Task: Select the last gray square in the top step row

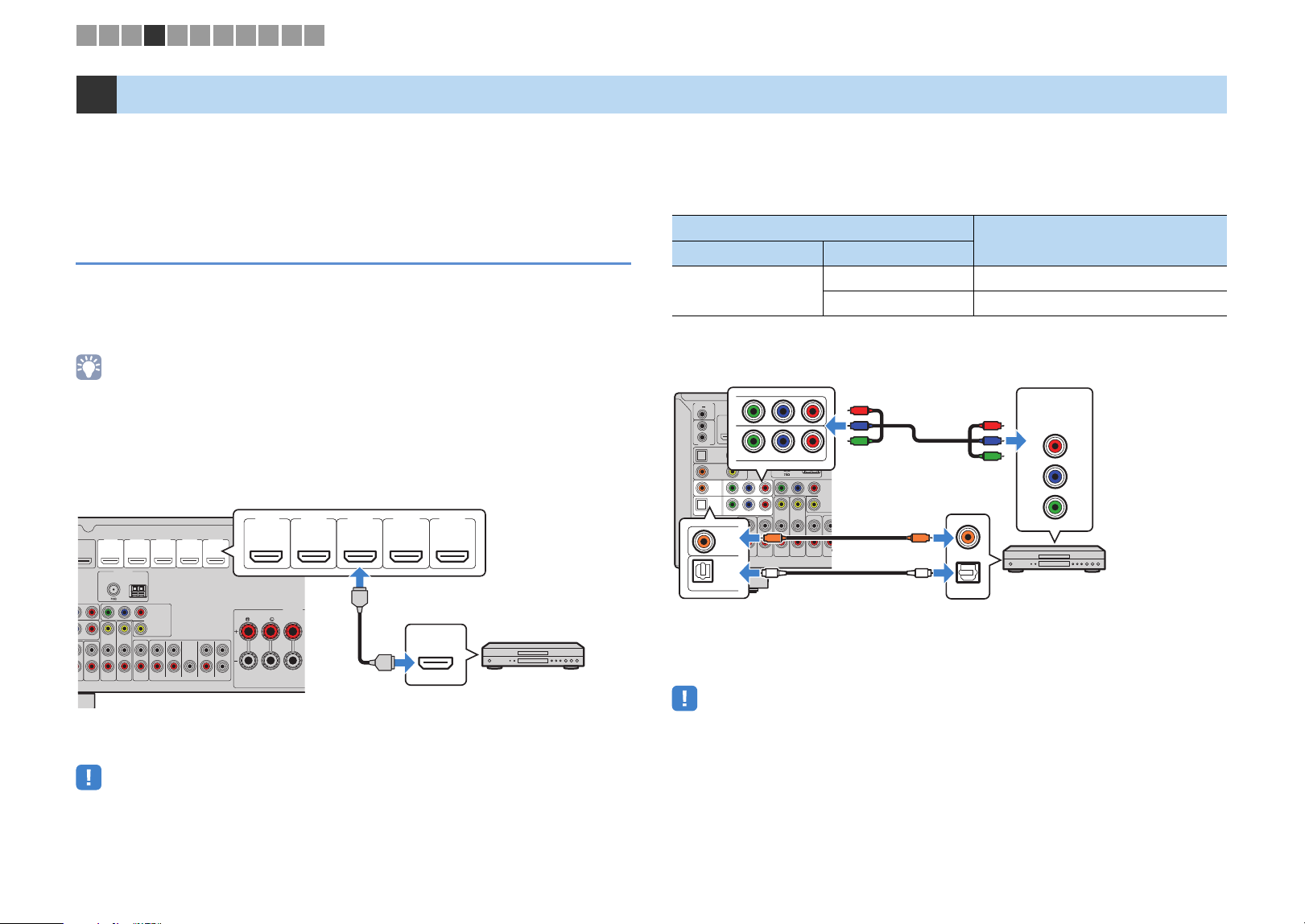Action: [315, 35]
